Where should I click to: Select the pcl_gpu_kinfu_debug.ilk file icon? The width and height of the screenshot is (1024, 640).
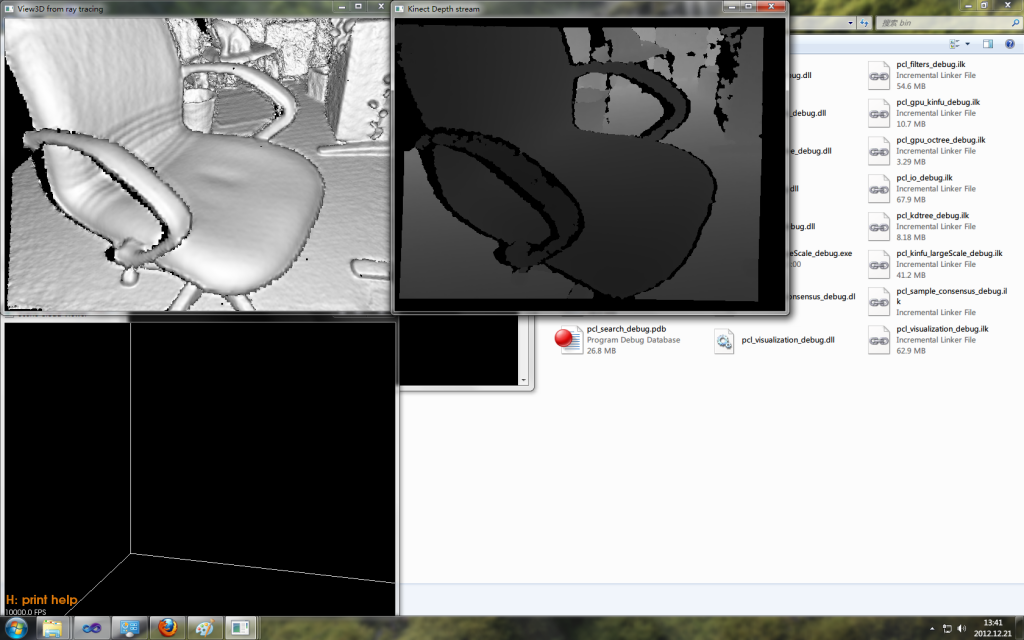pos(878,113)
